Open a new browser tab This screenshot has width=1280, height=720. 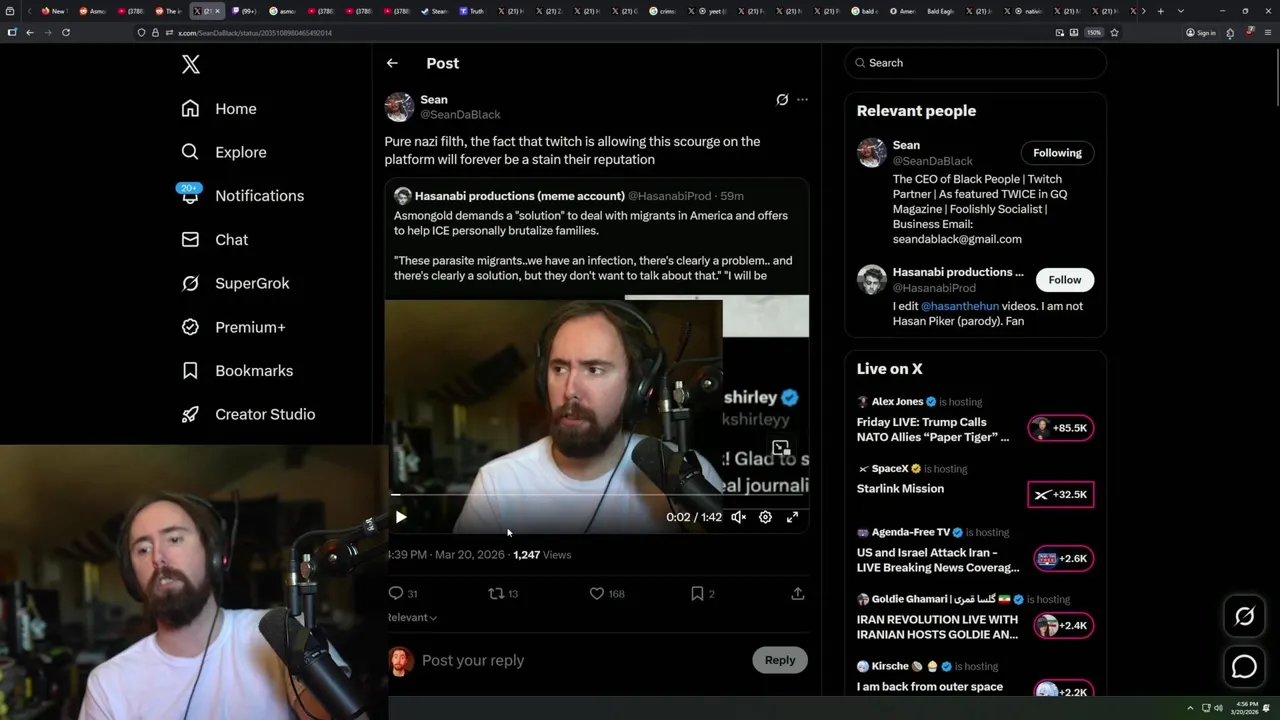[x=1160, y=11]
